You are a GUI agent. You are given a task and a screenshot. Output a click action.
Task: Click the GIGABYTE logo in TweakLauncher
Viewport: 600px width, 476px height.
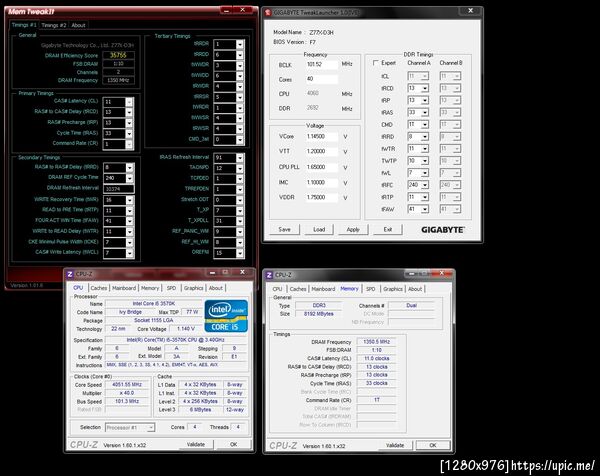click(x=443, y=230)
